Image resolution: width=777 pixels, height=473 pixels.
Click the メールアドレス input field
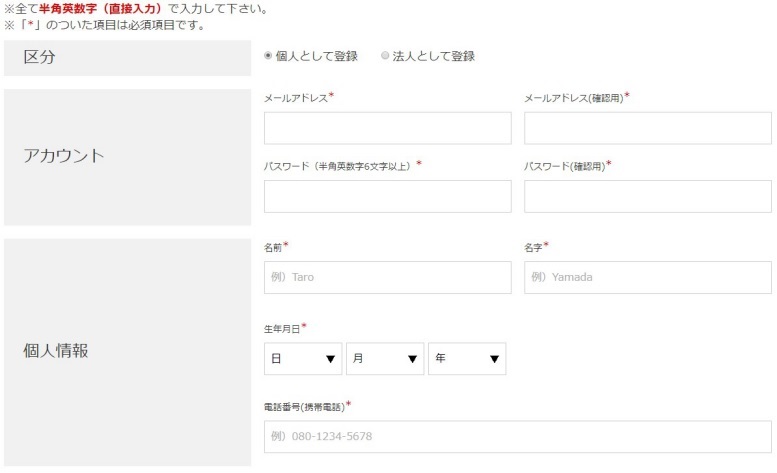pyautogui.click(x=388, y=128)
